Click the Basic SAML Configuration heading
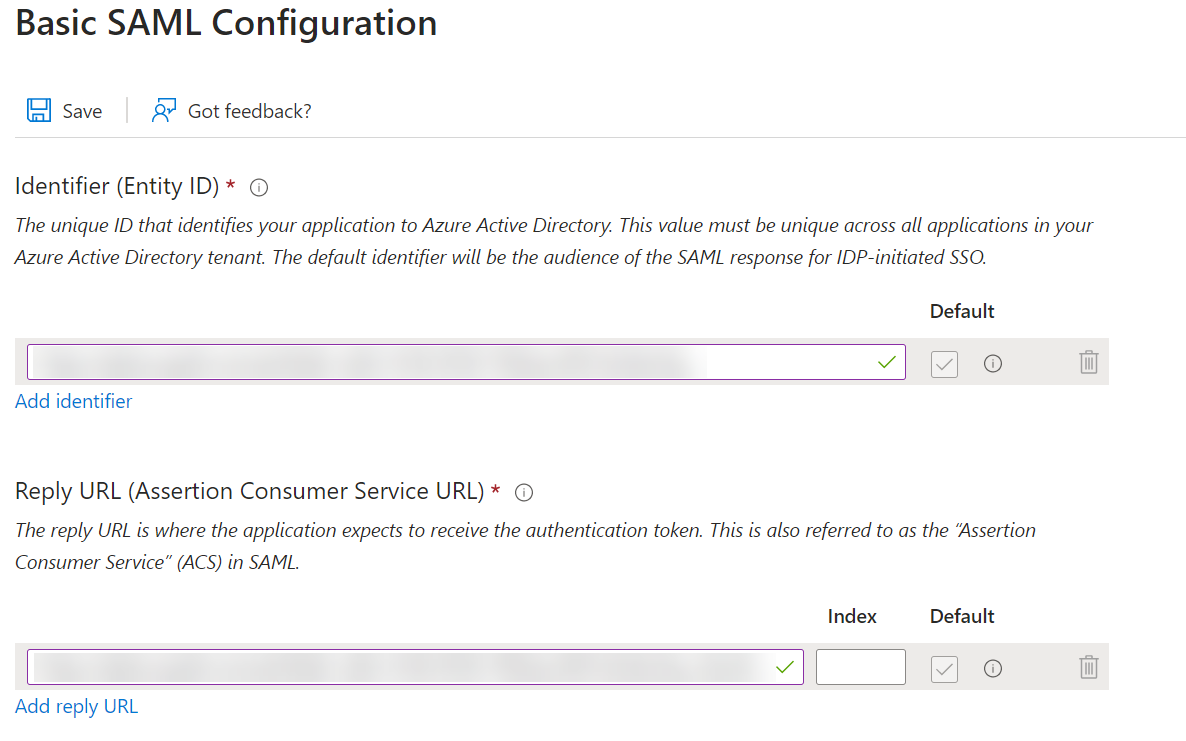This screenshot has height=741, width=1186. pyautogui.click(x=225, y=23)
